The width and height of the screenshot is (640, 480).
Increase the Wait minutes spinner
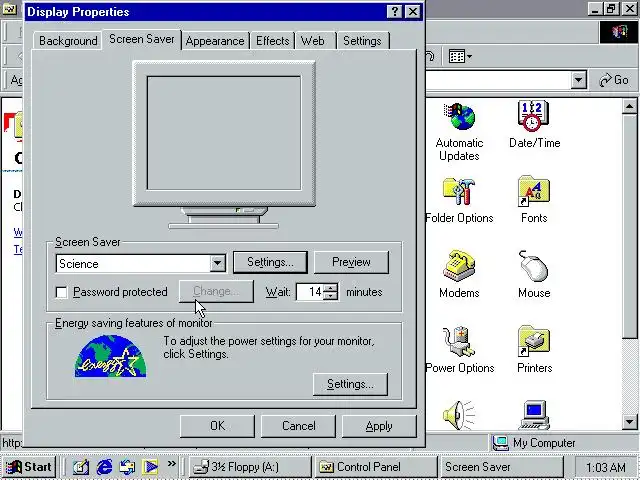pos(331,287)
